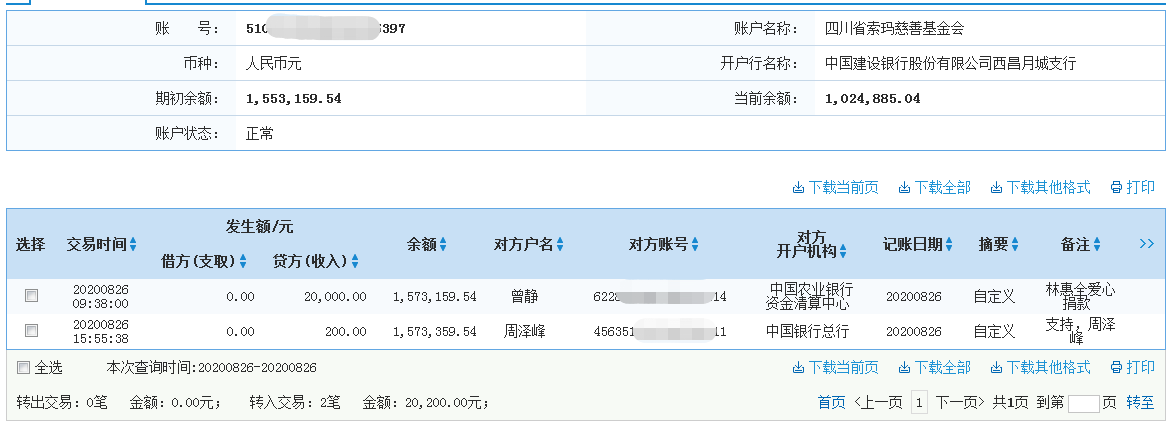Click bottom 下载当前页 link
The height and width of the screenshot is (421, 1169).
pyautogui.click(x=835, y=367)
